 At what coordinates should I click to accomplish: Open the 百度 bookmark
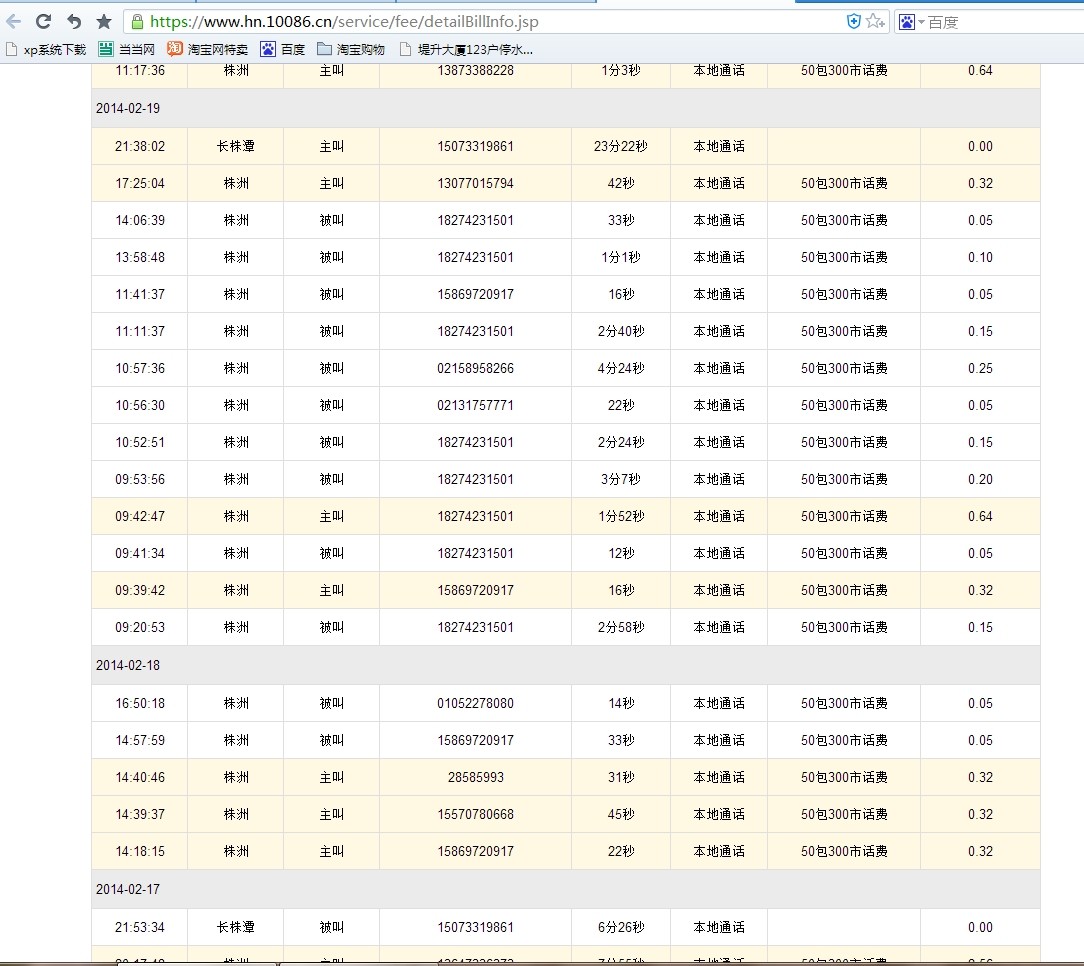pos(283,49)
